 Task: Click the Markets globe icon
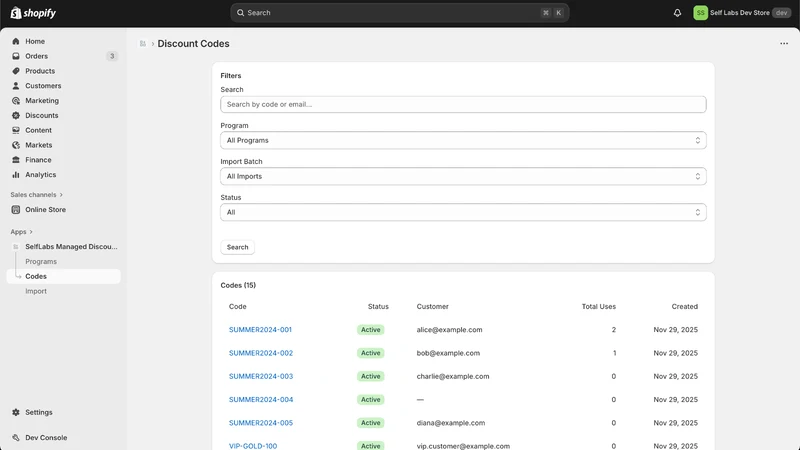16,145
